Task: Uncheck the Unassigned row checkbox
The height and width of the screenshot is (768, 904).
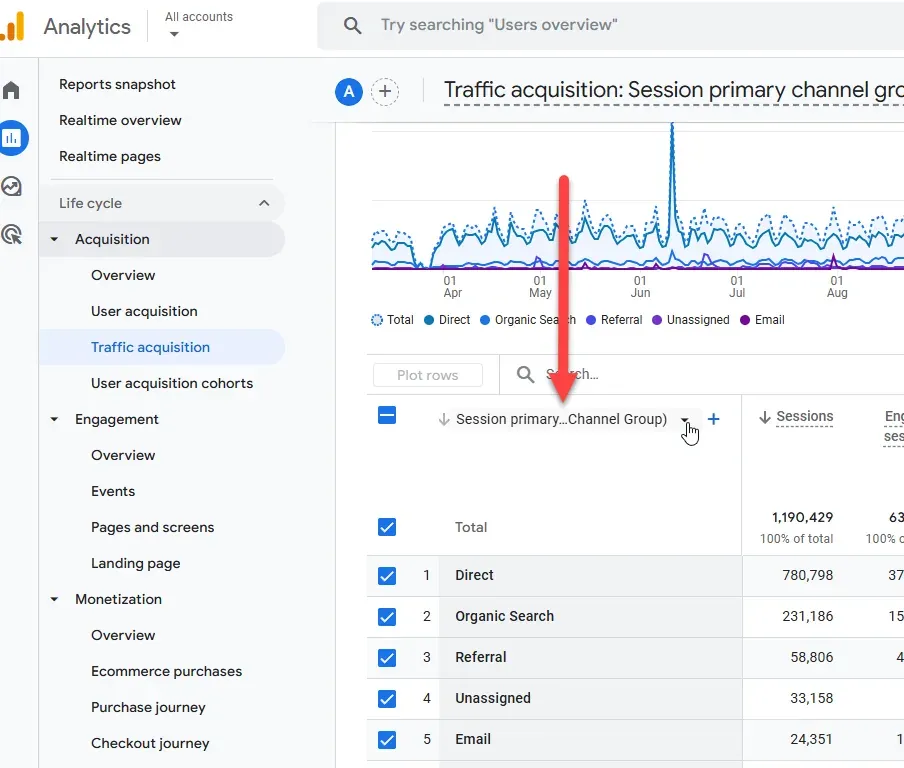Action: click(387, 699)
